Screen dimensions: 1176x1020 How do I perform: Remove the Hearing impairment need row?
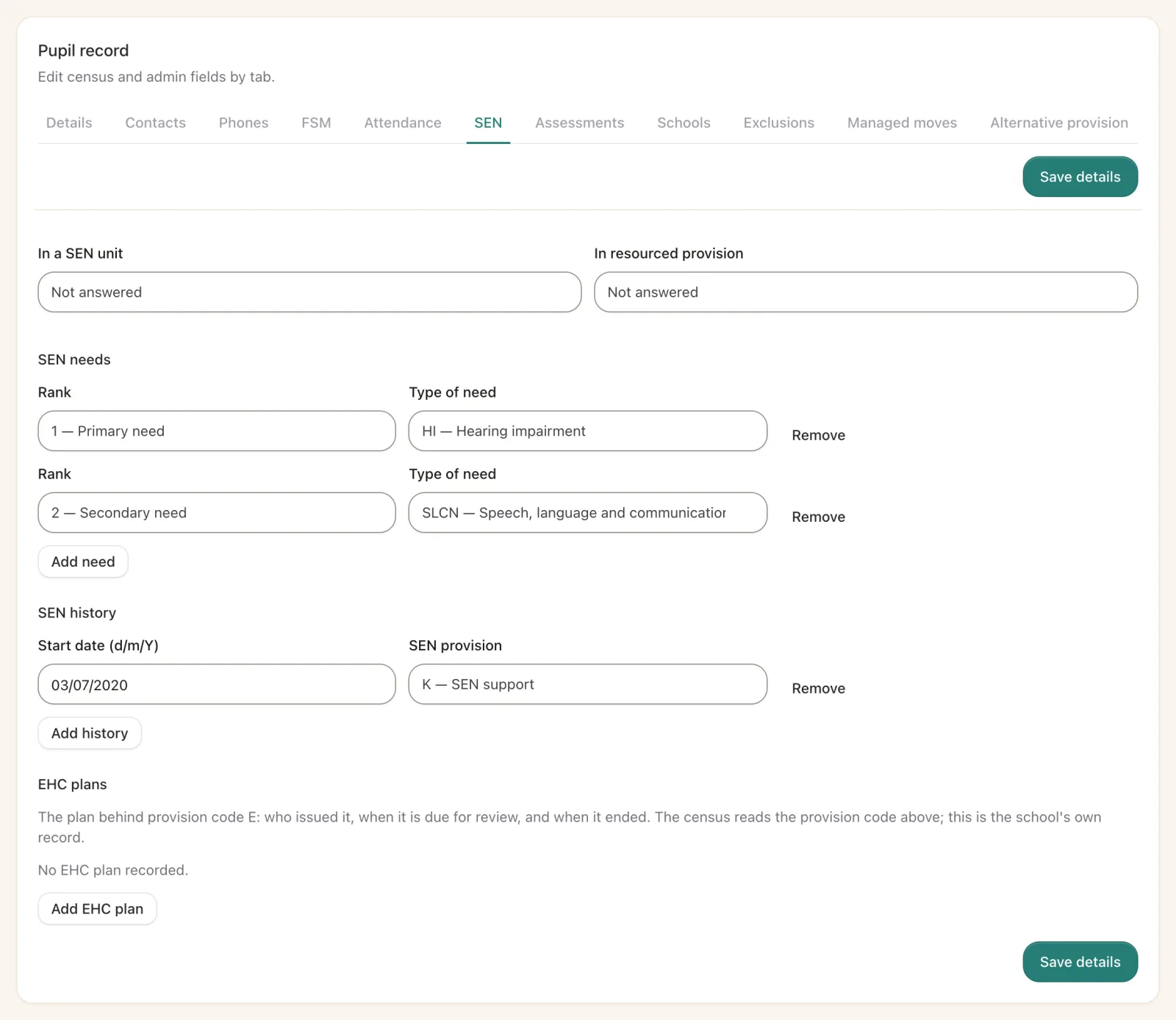(818, 435)
